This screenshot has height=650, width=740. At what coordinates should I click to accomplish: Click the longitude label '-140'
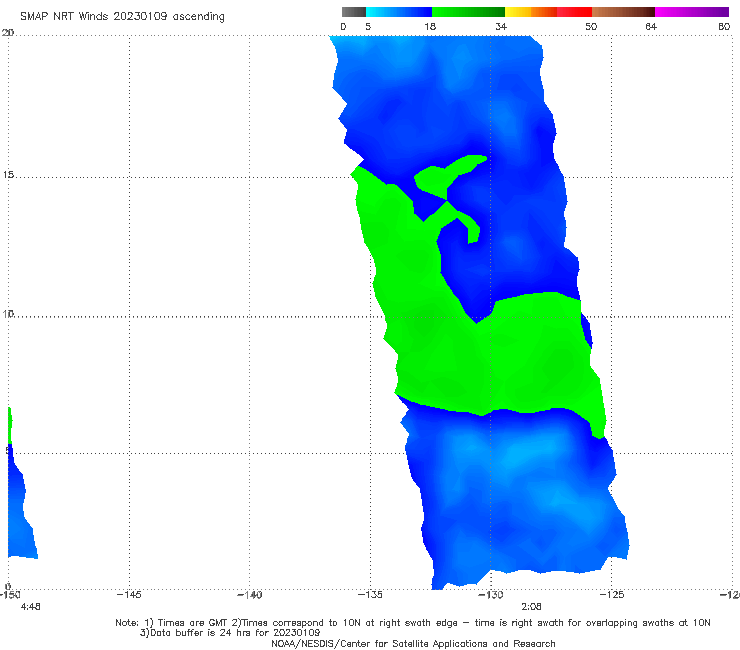[x=249, y=594]
